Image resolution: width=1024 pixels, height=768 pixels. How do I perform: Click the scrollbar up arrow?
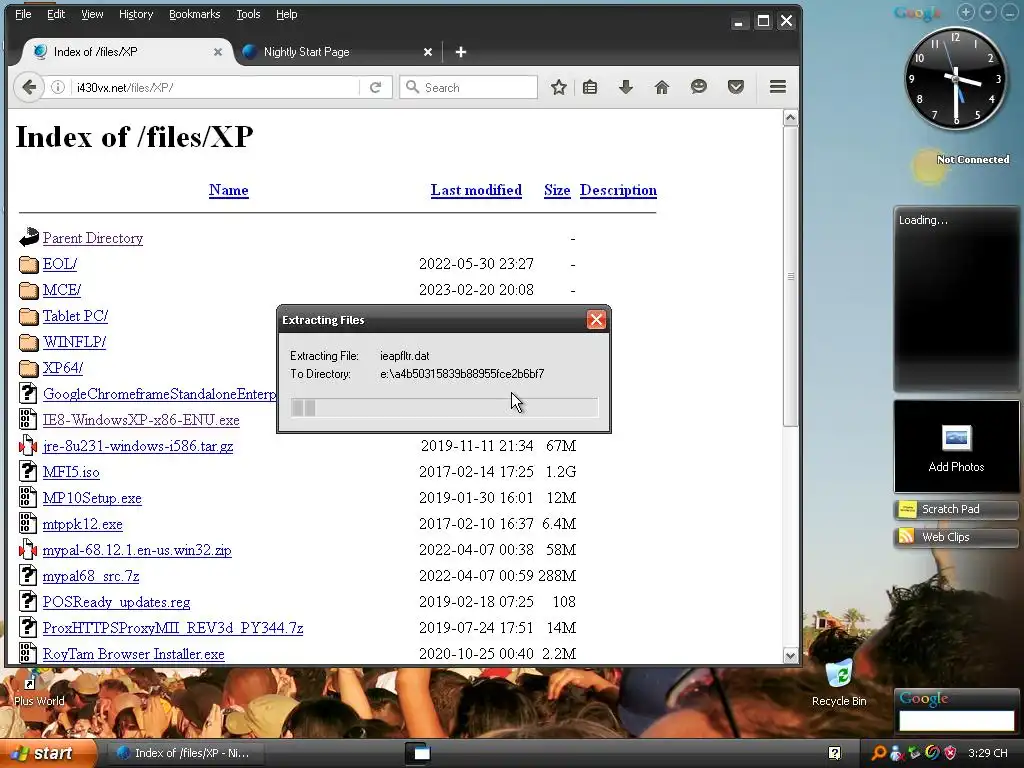[790, 118]
